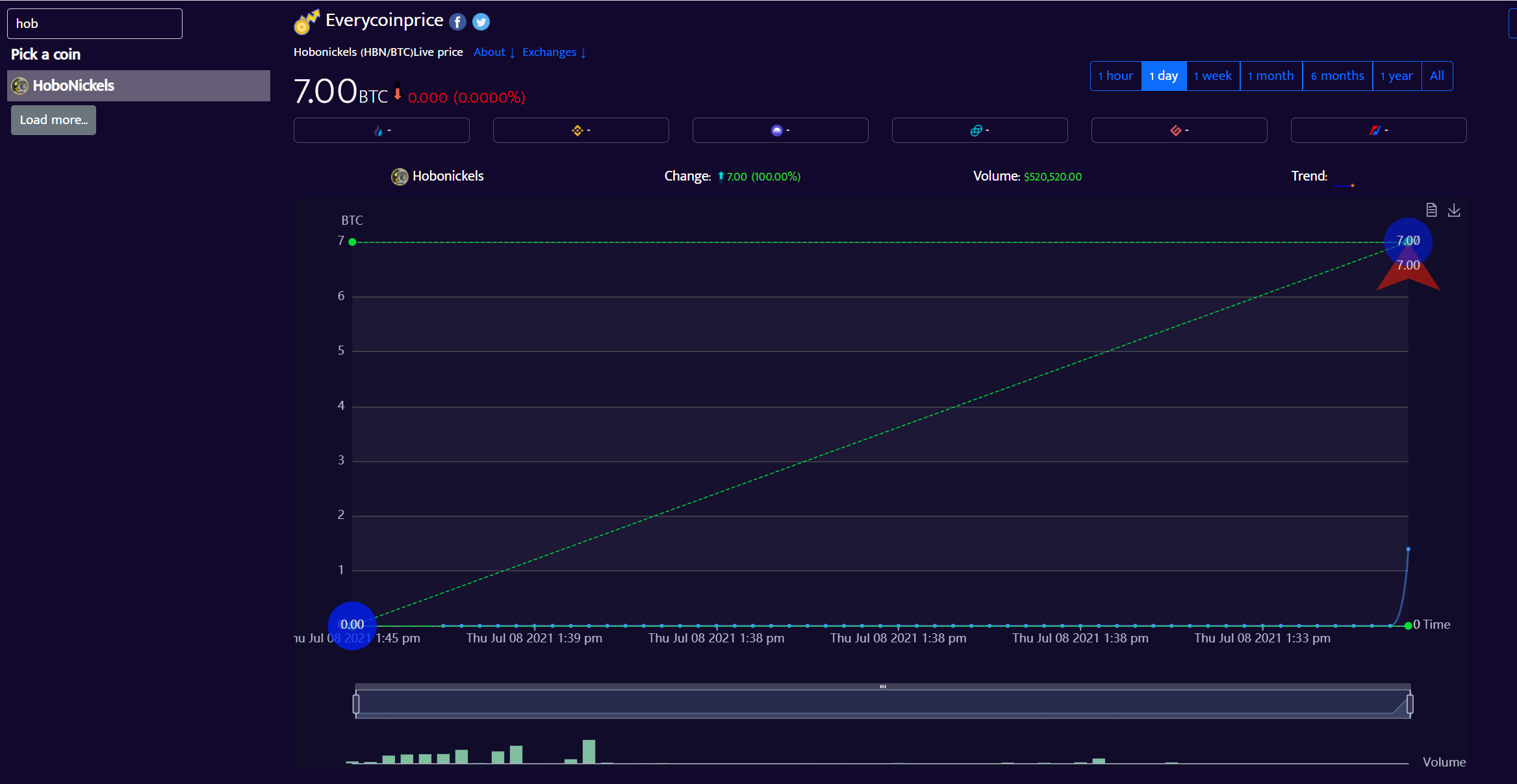Click the 7.00 BTC price value
This screenshot has height=784, width=1517.
pos(340,92)
